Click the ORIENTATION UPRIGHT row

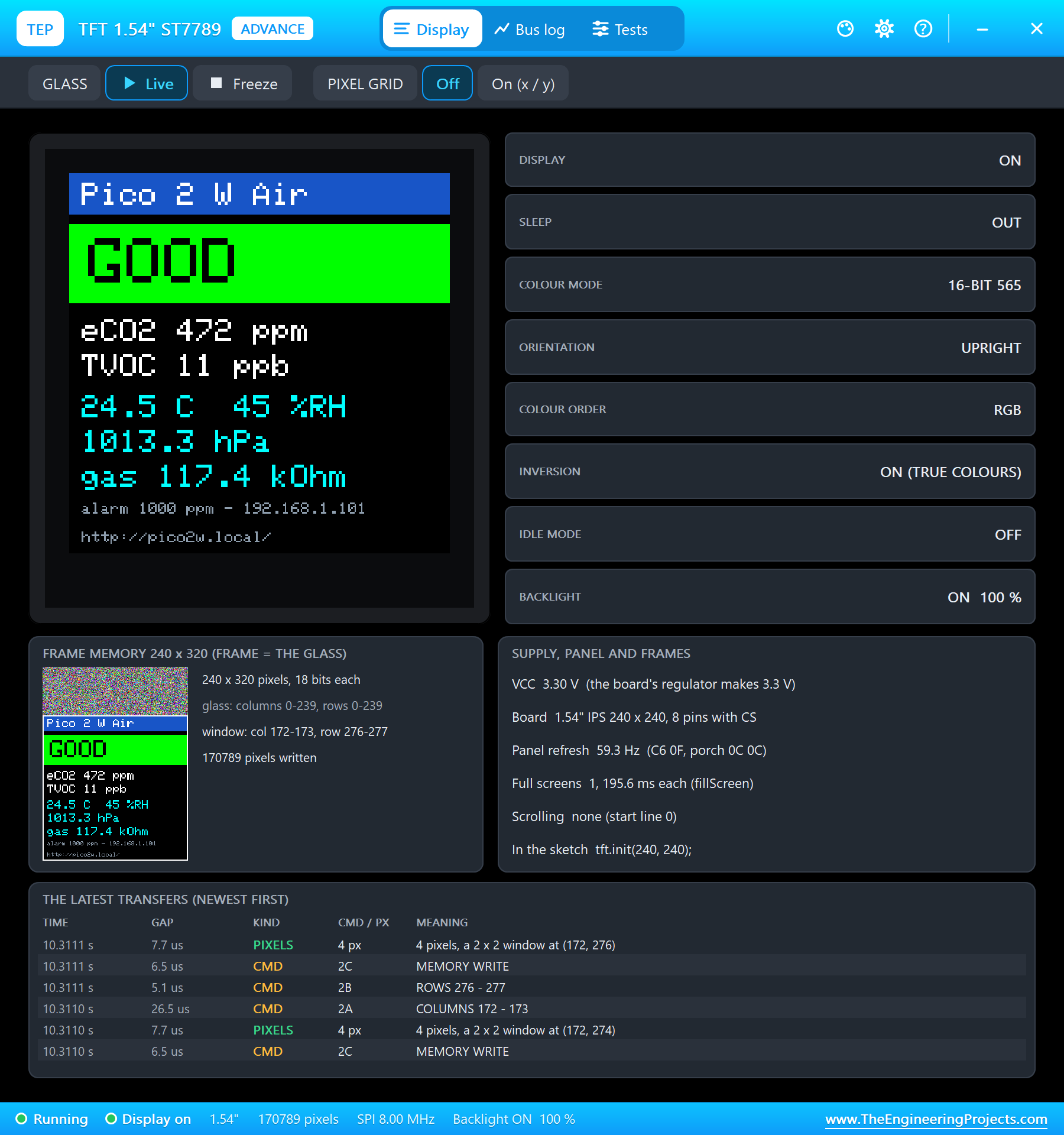click(x=770, y=348)
